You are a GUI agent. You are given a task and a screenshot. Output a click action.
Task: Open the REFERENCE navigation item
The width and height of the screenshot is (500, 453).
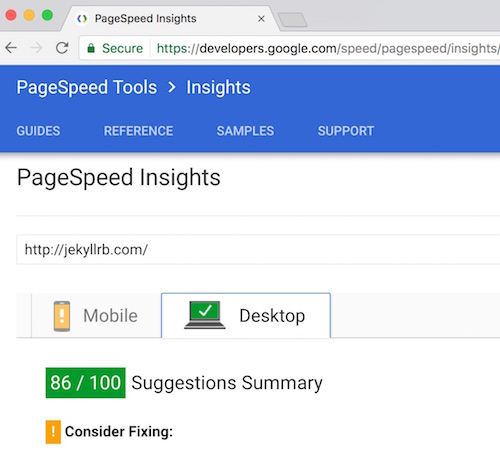point(138,131)
